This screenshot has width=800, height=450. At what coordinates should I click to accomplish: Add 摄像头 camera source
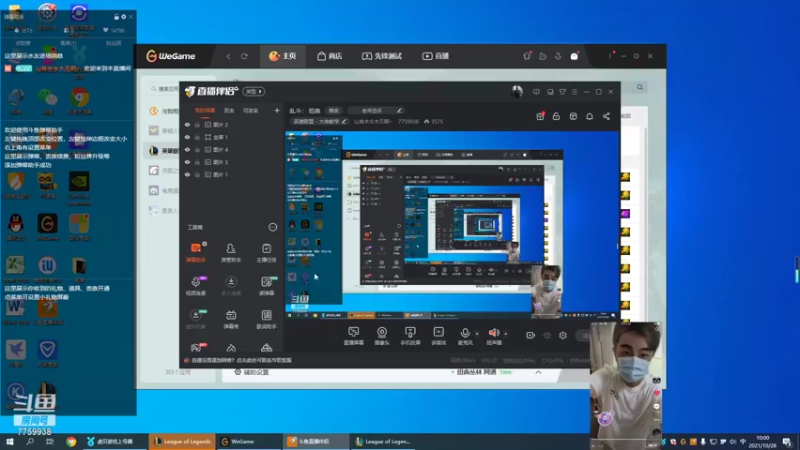click(x=382, y=336)
